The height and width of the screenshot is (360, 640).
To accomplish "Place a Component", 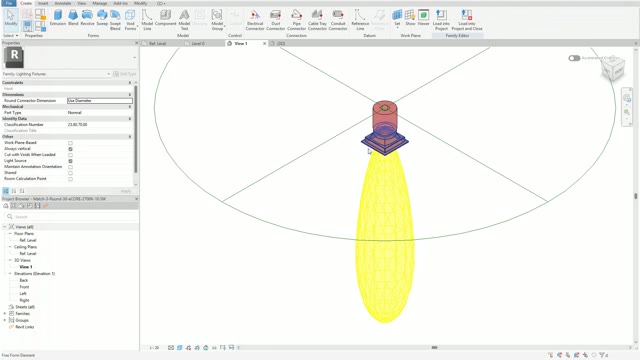I will [165, 18].
